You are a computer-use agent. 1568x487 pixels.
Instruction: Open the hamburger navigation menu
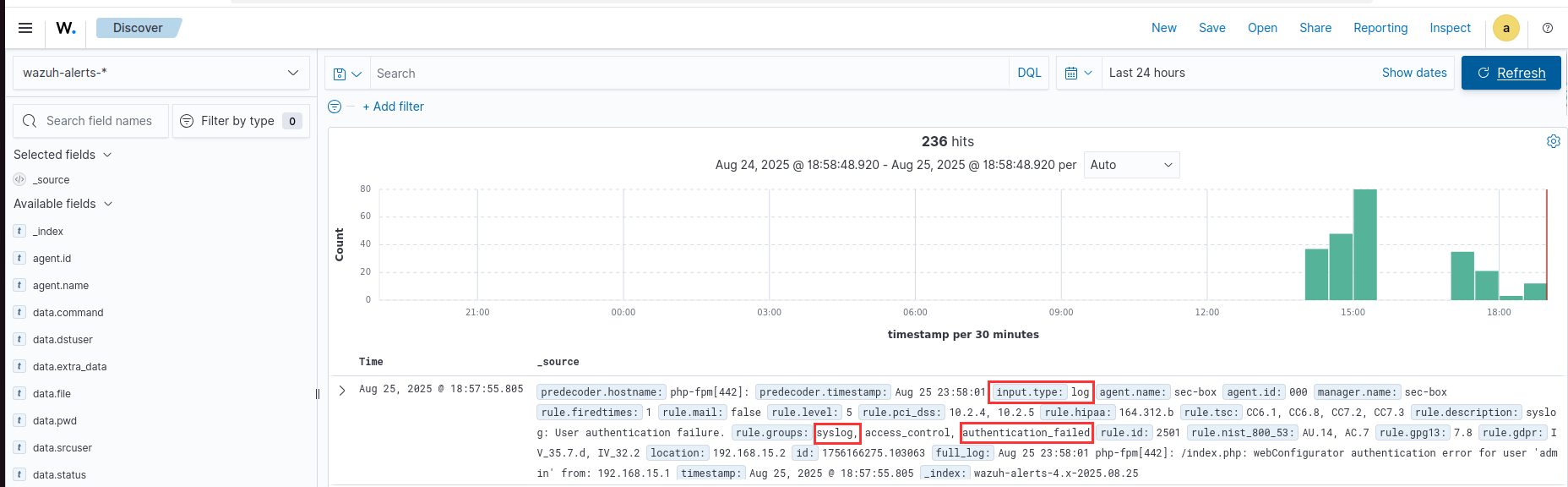click(x=25, y=28)
